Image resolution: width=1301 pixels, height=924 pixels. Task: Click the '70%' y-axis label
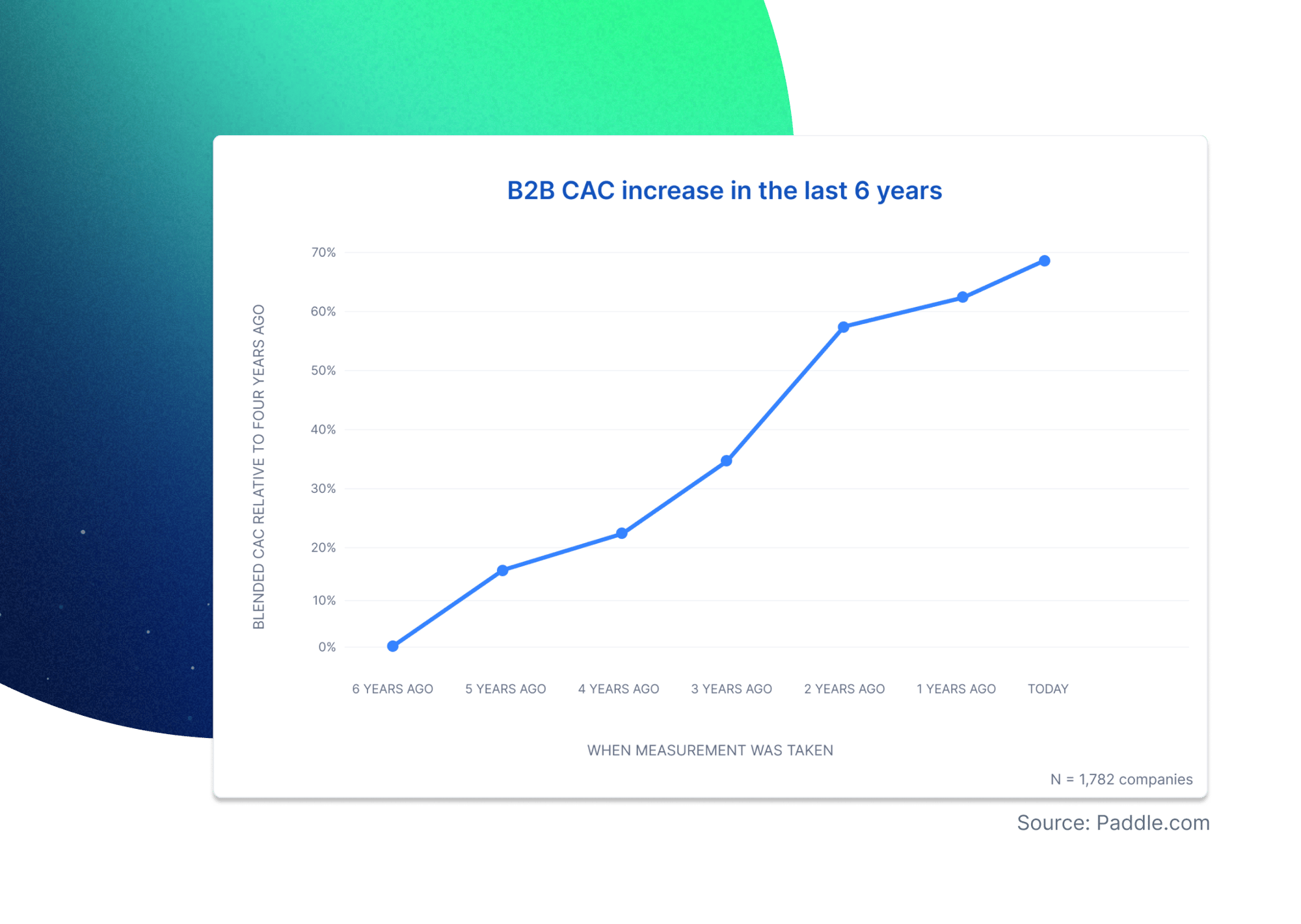323,252
